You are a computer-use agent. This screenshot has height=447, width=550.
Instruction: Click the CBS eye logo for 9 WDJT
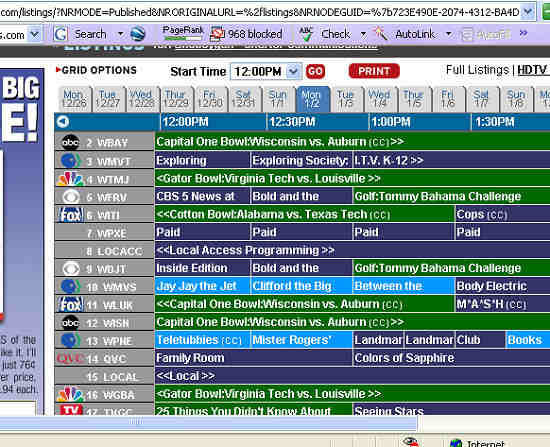coord(71,269)
